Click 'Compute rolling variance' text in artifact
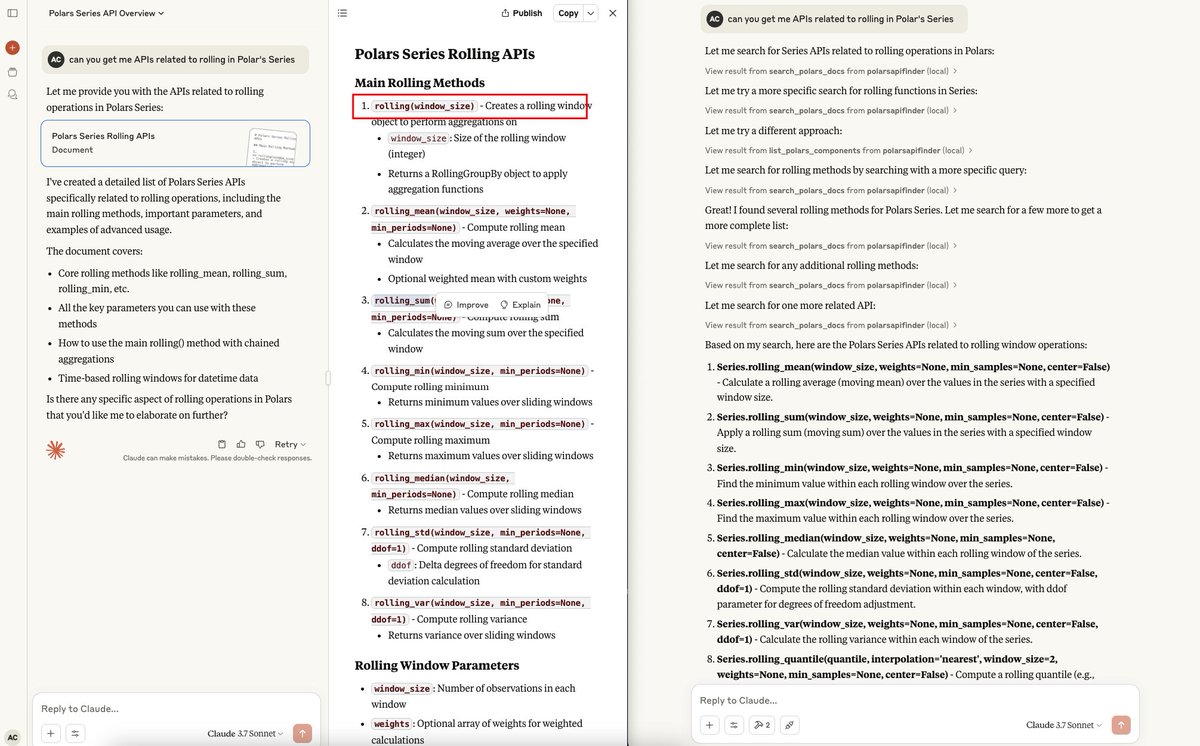This screenshot has height=746, width=1200. coord(472,619)
